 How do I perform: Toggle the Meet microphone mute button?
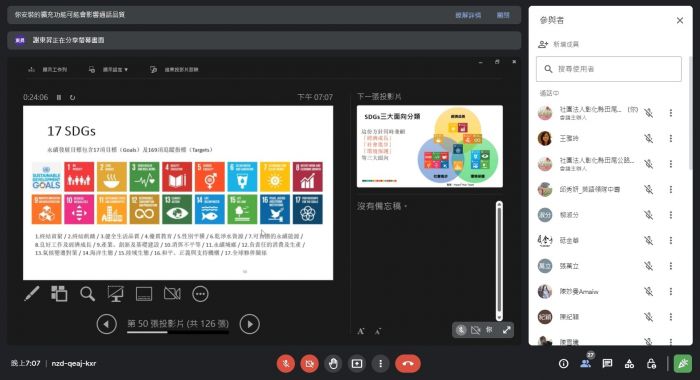[286, 363]
